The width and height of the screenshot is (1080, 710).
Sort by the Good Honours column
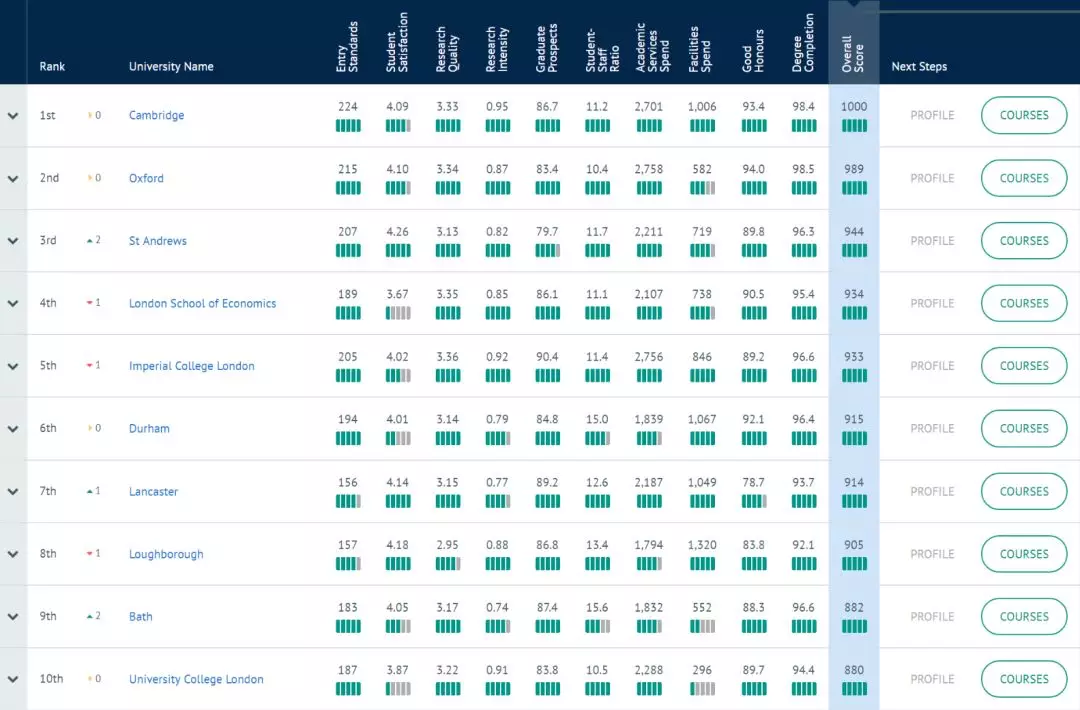pyautogui.click(x=753, y=50)
